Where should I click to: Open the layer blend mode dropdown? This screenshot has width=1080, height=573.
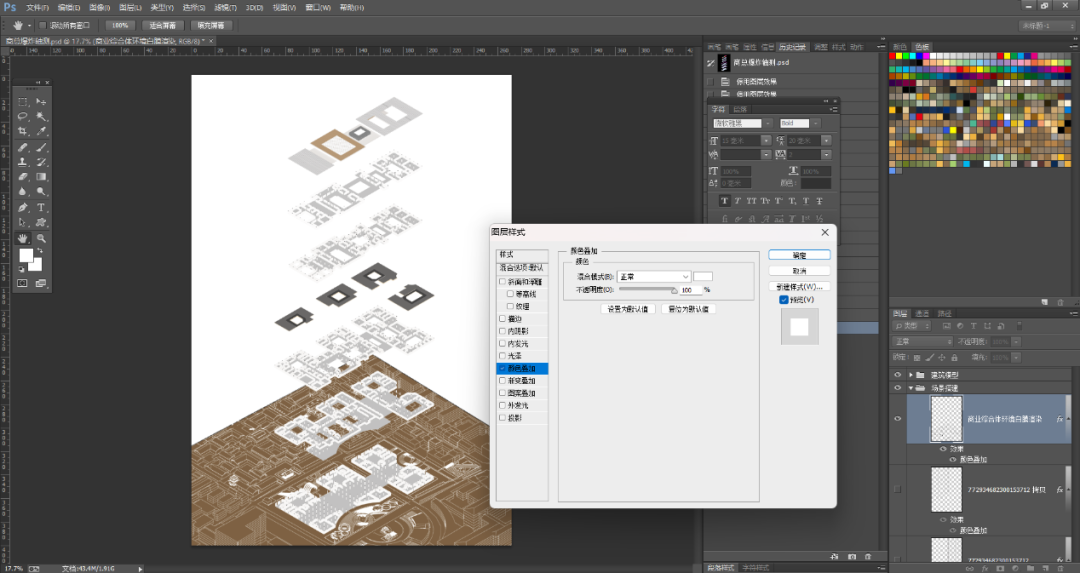[922, 342]
